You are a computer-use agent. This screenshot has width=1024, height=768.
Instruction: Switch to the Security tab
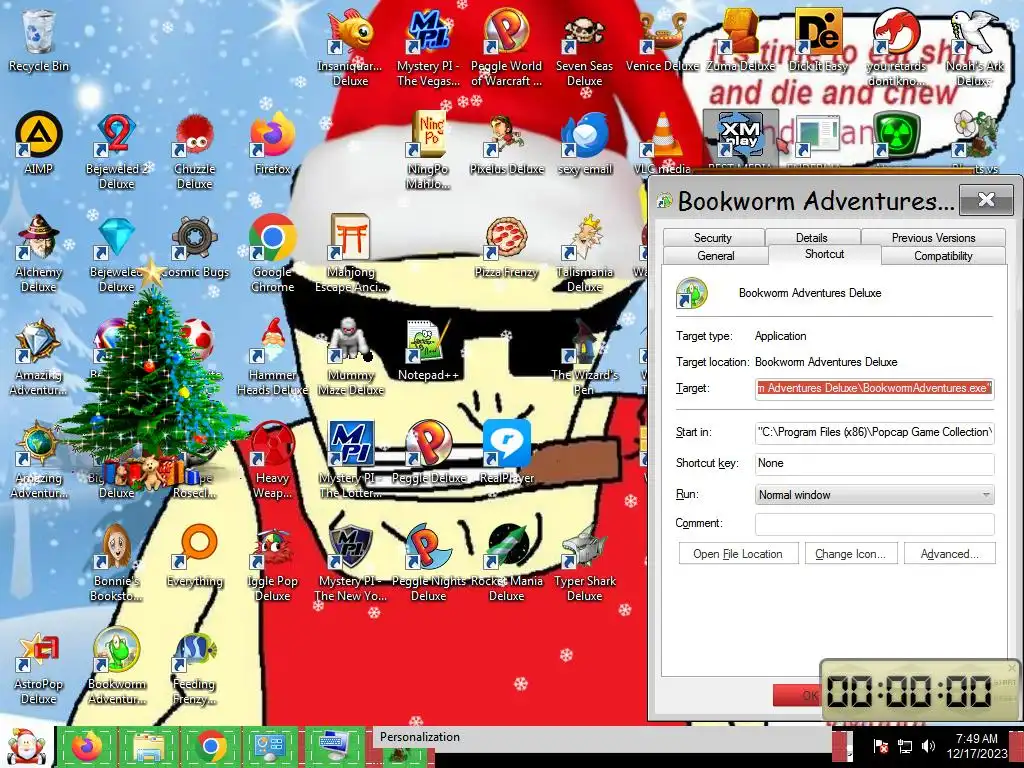pos(712,238)
